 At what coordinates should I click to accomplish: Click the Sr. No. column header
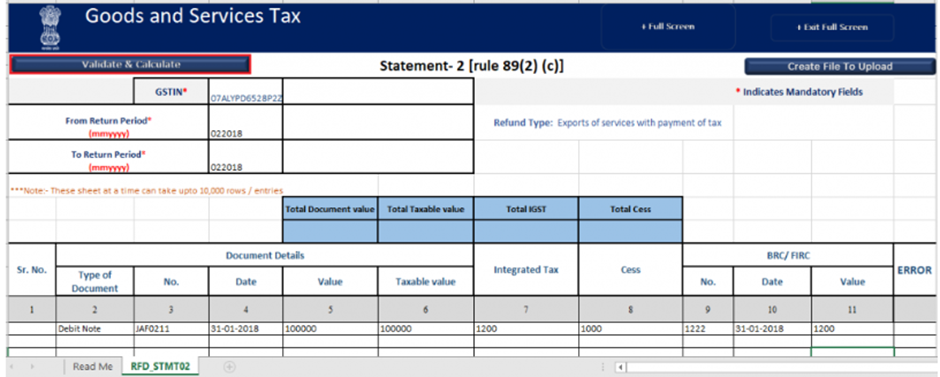[x=31, y=270]
